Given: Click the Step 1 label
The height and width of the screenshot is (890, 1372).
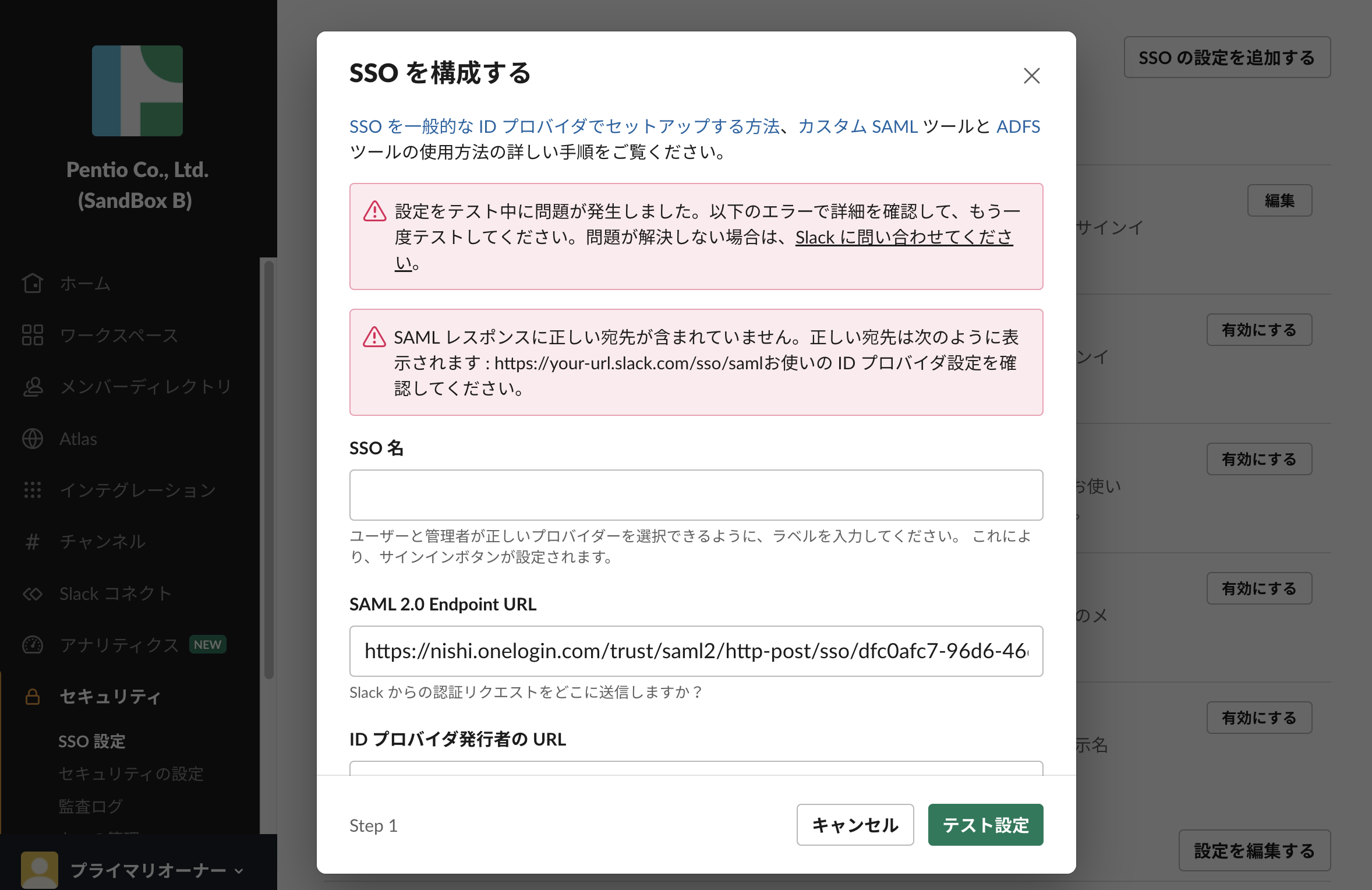Looking at the screenshot, I should [x=373, y=825].
